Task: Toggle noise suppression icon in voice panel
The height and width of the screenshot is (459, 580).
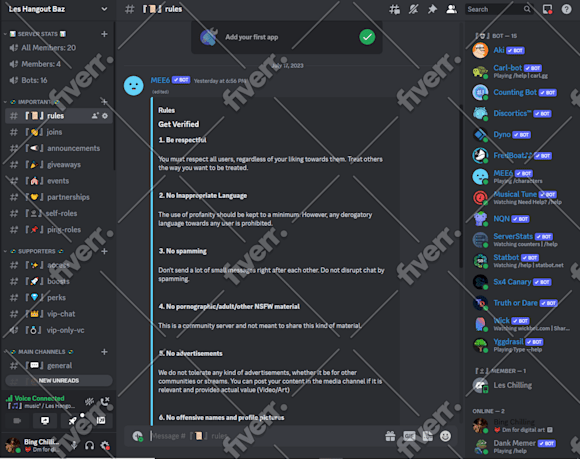Action: 89,402
